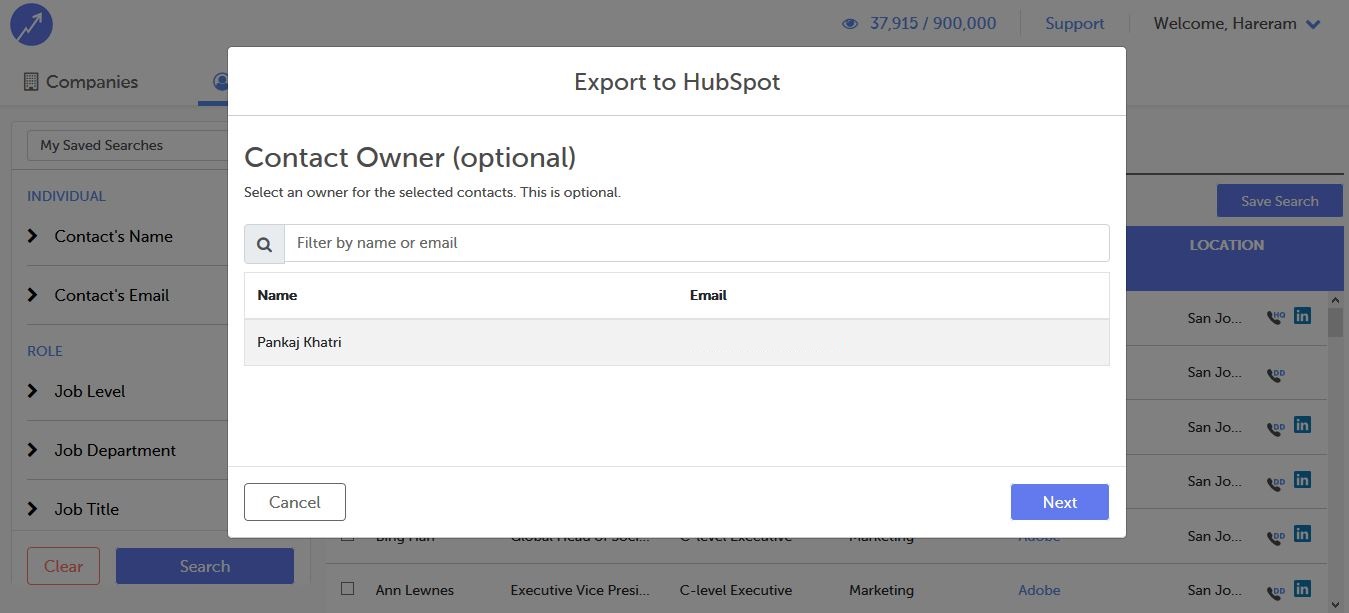Click the Filter by name or email field
This screenshot has width=1349, height=613.
[x=697, y=243]
